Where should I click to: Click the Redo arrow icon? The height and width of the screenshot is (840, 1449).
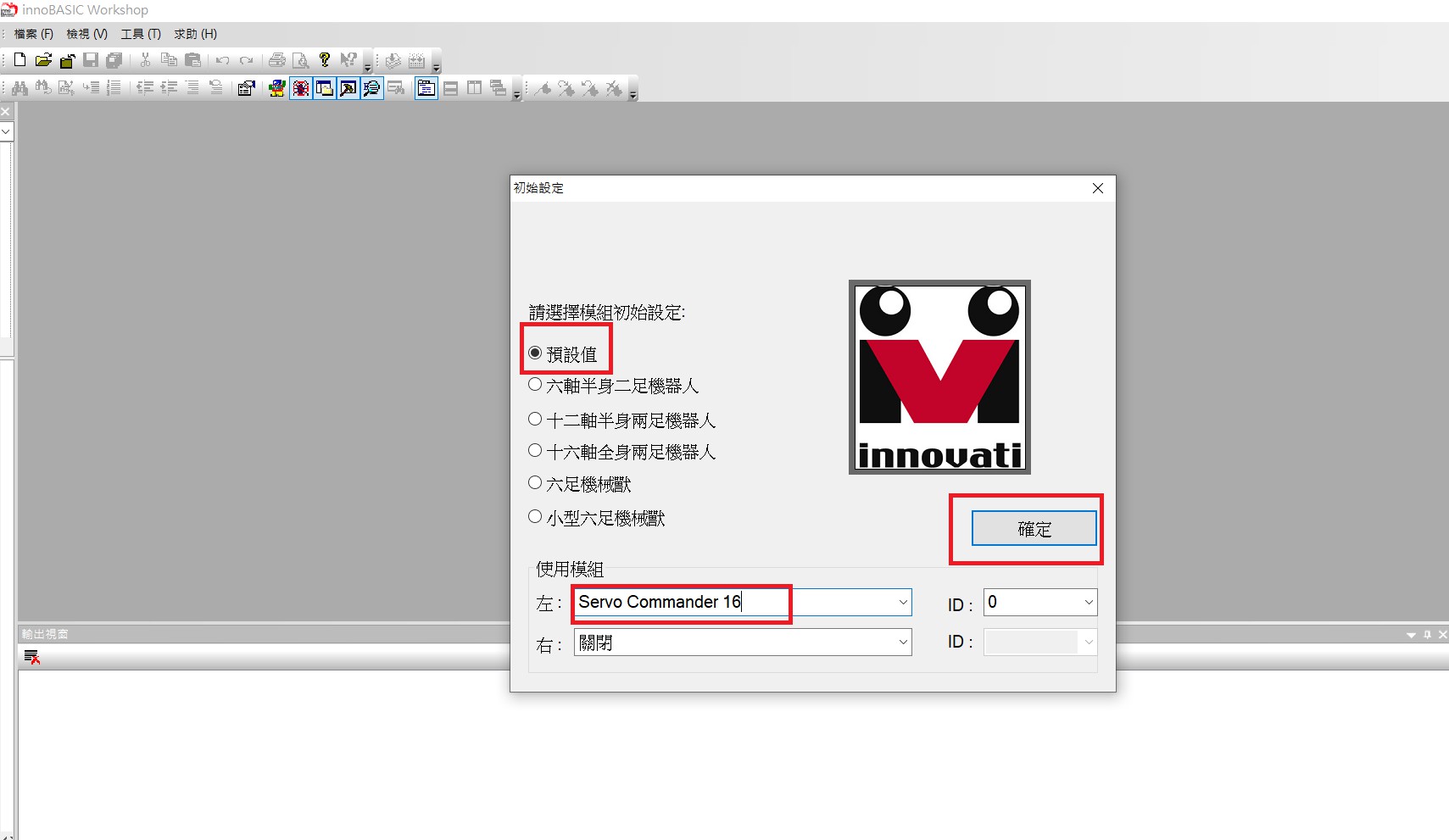[247, 60]
